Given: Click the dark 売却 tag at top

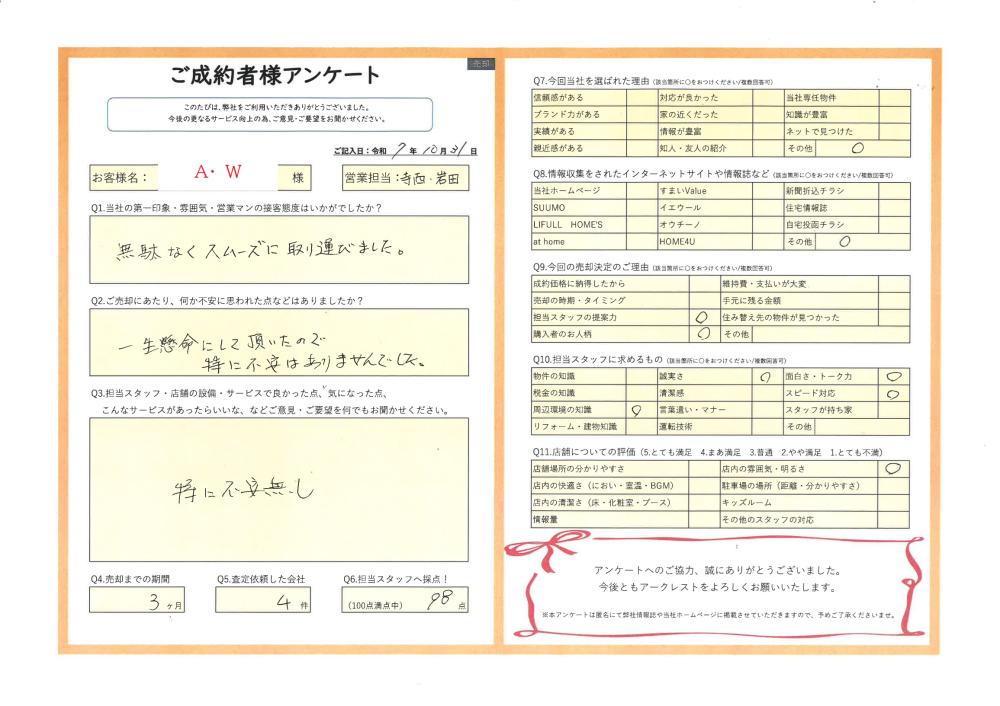Looking at the screenshot, I should coord(480,63).
